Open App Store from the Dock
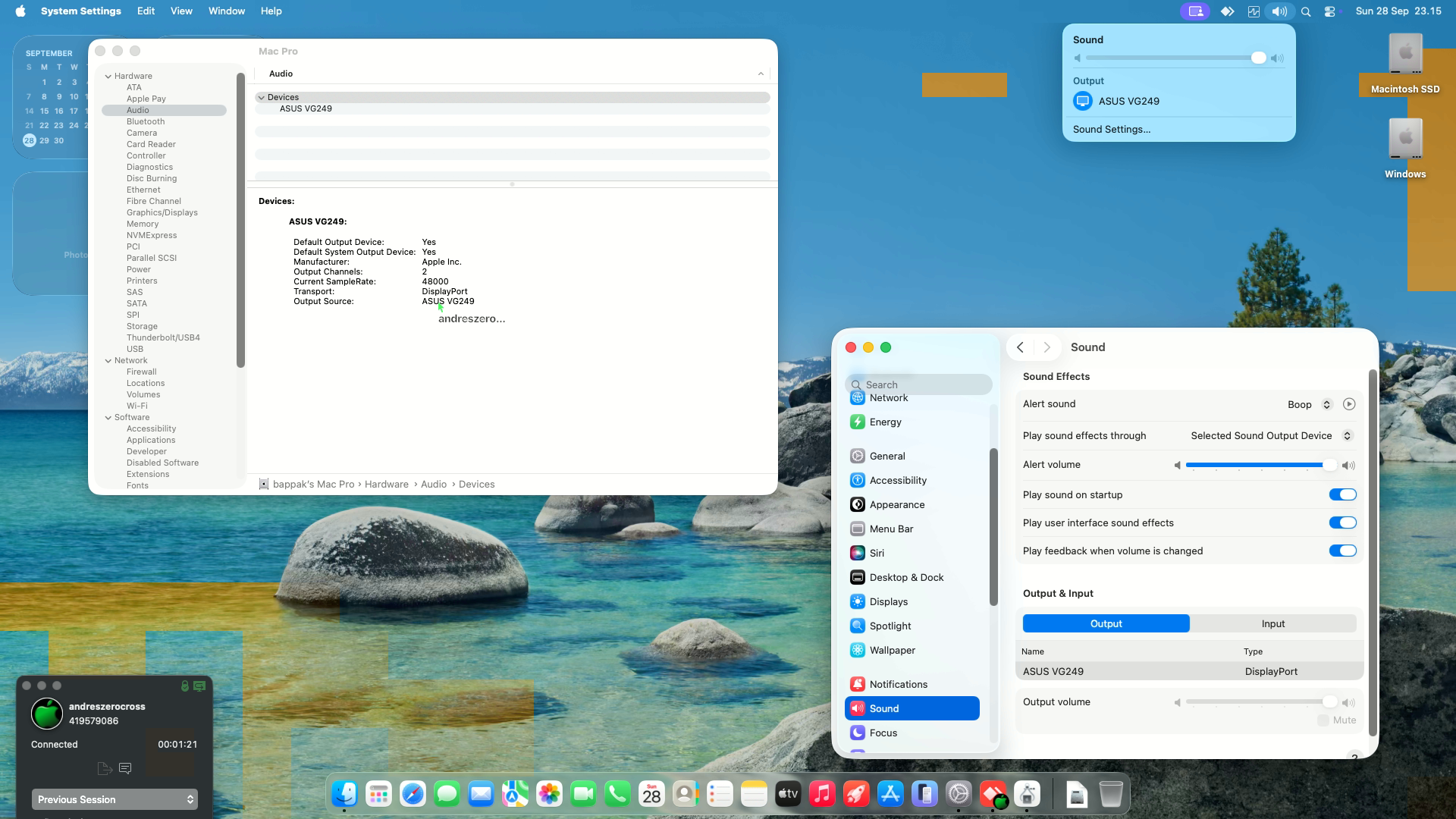This screenshot has width=1456, height=819. point(890,794)
